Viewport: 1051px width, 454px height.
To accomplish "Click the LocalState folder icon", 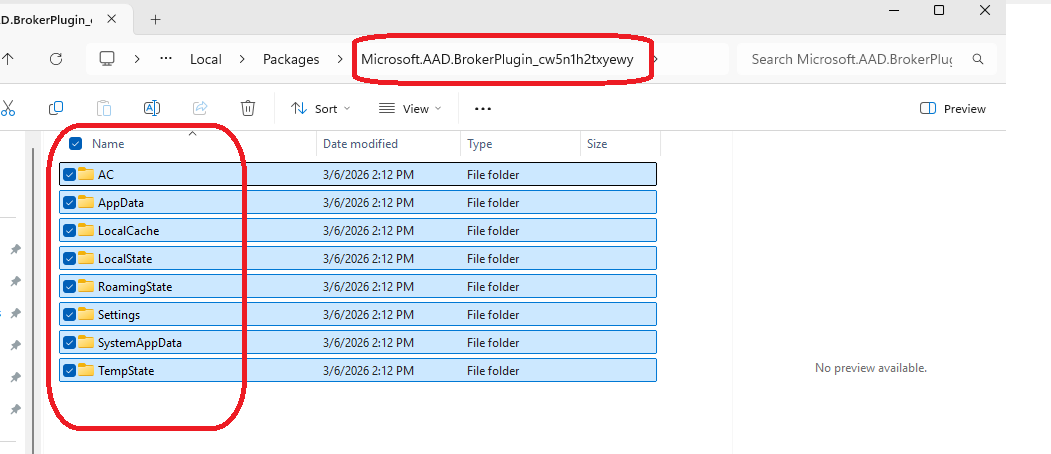I will [86, 258].
